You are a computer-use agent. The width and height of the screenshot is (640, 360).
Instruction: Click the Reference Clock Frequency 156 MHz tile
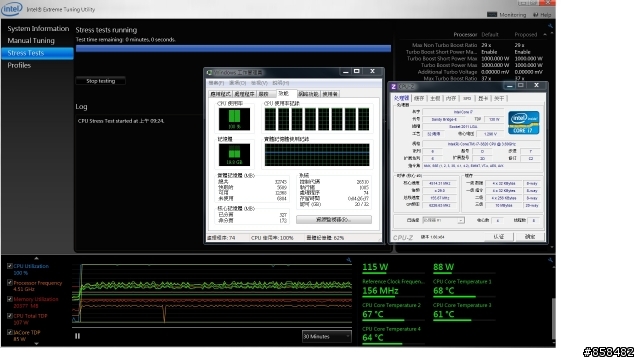[393, 288]
